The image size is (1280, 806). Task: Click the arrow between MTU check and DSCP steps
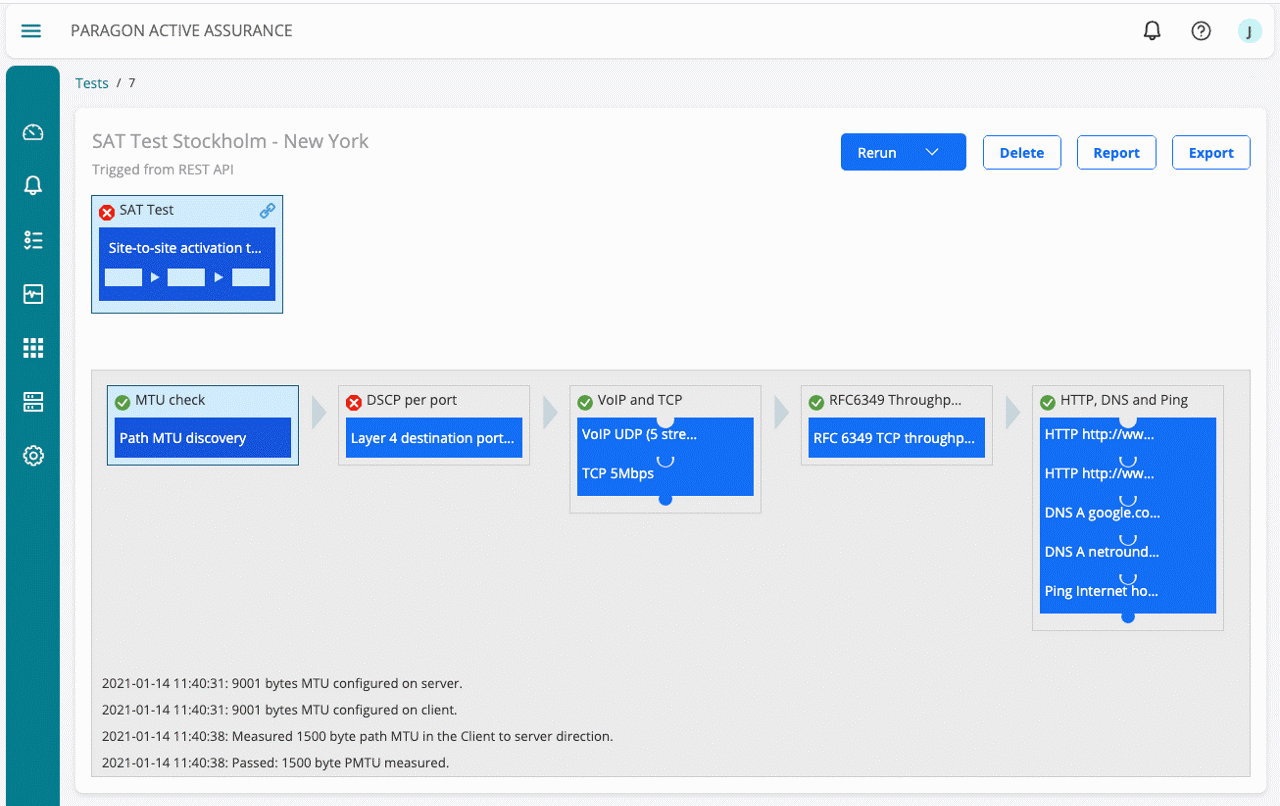[317, 411]
